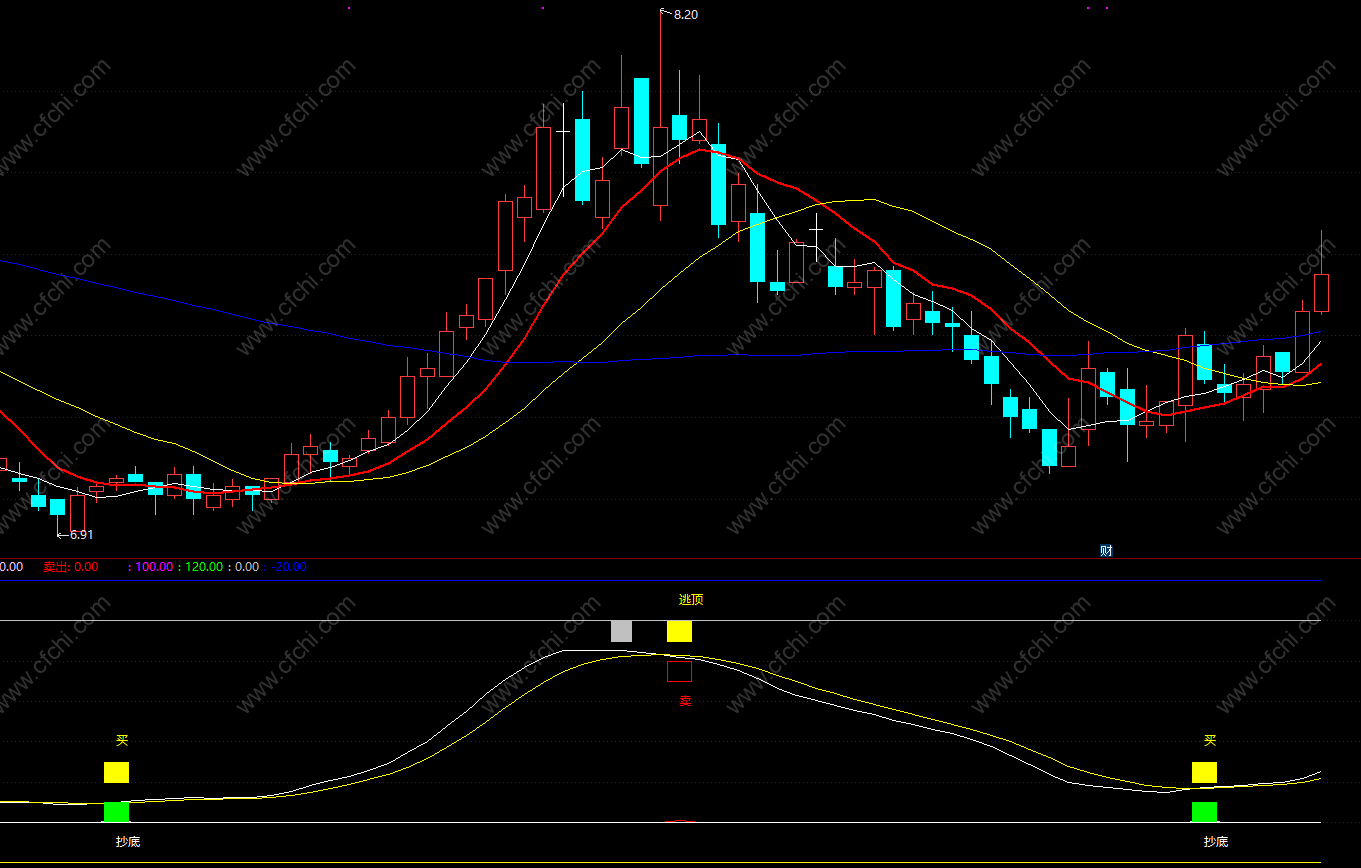
Task: Click the 卖出: 0.00 indicator value
Action: coord(70,567)
